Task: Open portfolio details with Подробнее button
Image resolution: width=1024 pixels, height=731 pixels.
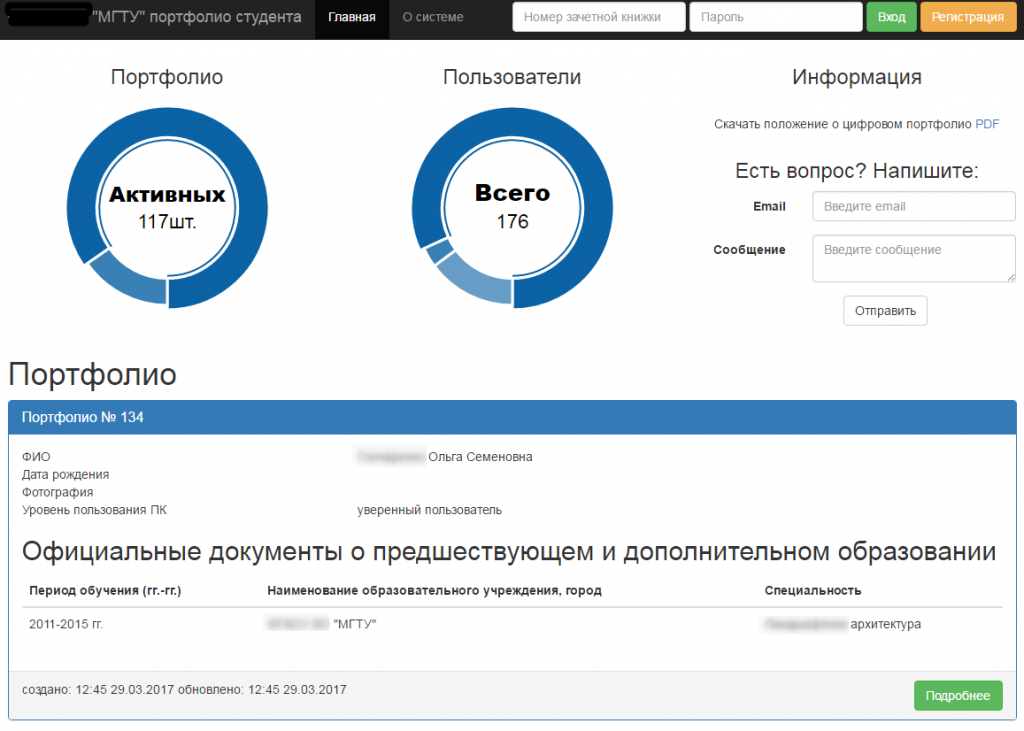Action: (957, 696)
